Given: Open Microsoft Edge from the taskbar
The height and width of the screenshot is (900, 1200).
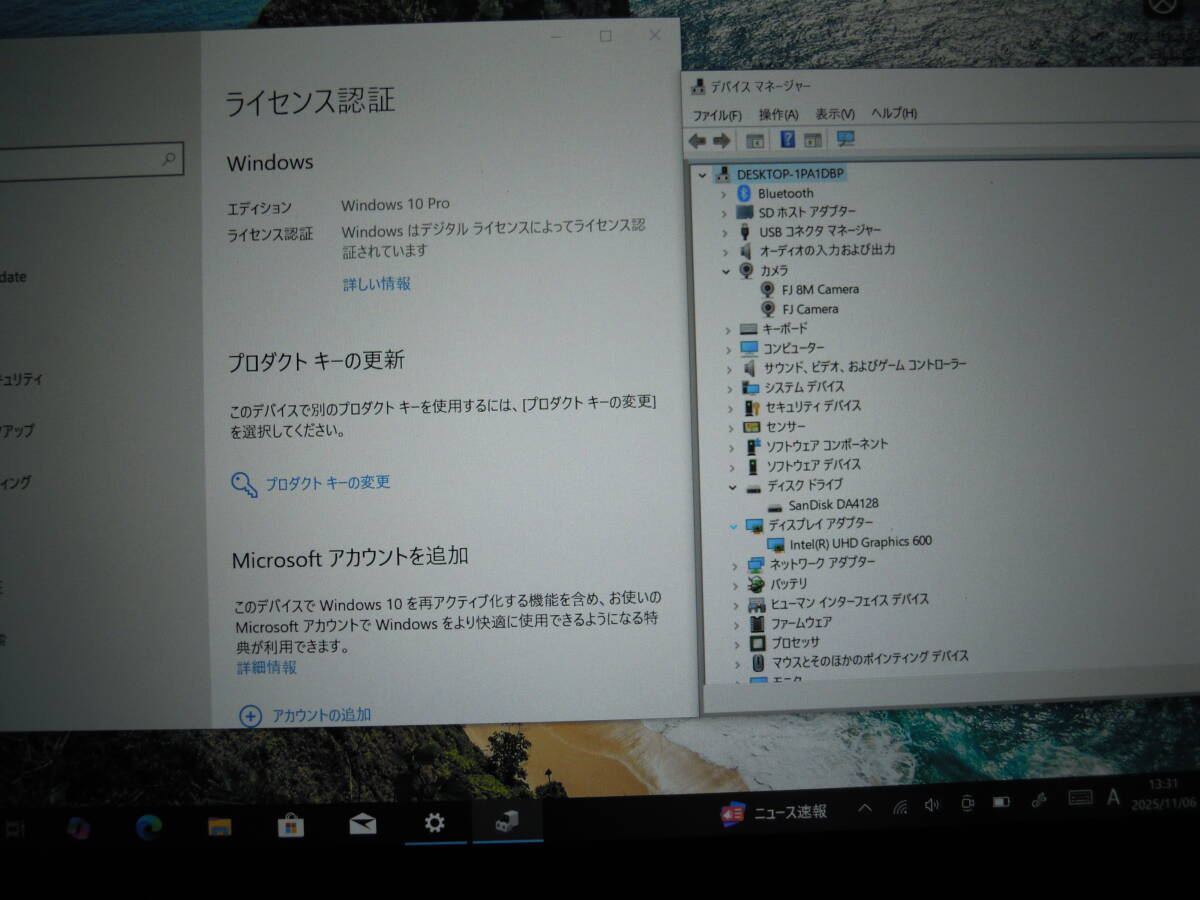Looking at the screenshot, I should tap(149, 827).
